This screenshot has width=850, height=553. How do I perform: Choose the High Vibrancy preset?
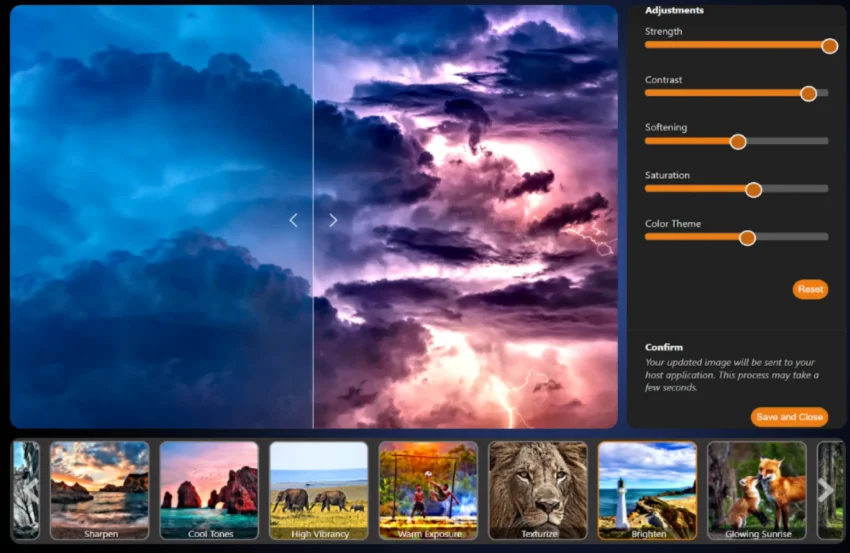coord(319,490)
